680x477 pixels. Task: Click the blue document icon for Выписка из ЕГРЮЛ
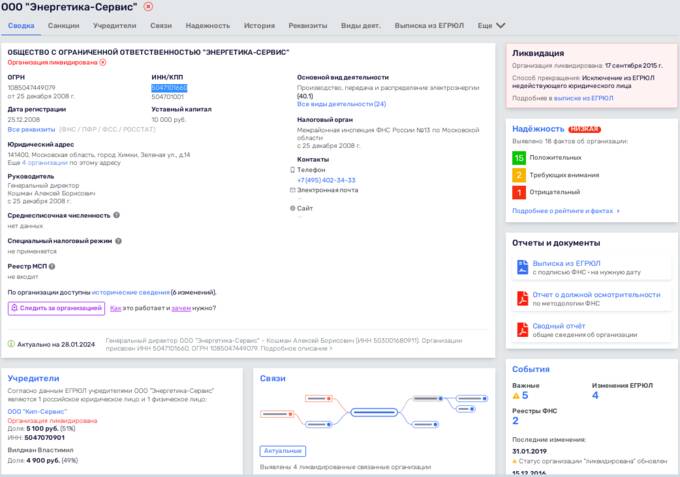(522, 267)
